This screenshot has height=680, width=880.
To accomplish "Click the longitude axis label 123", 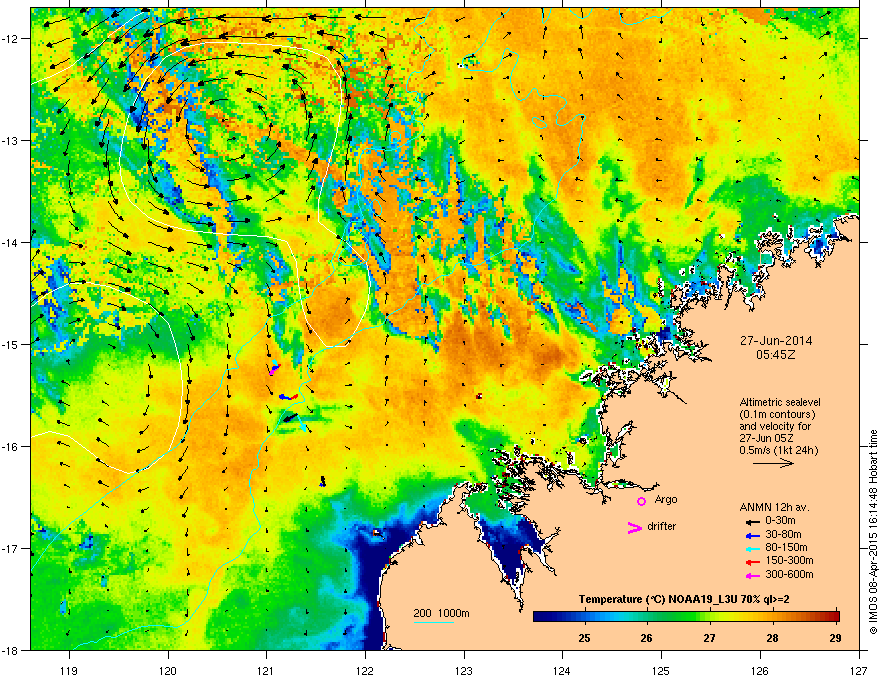I will tap(464, 670).
